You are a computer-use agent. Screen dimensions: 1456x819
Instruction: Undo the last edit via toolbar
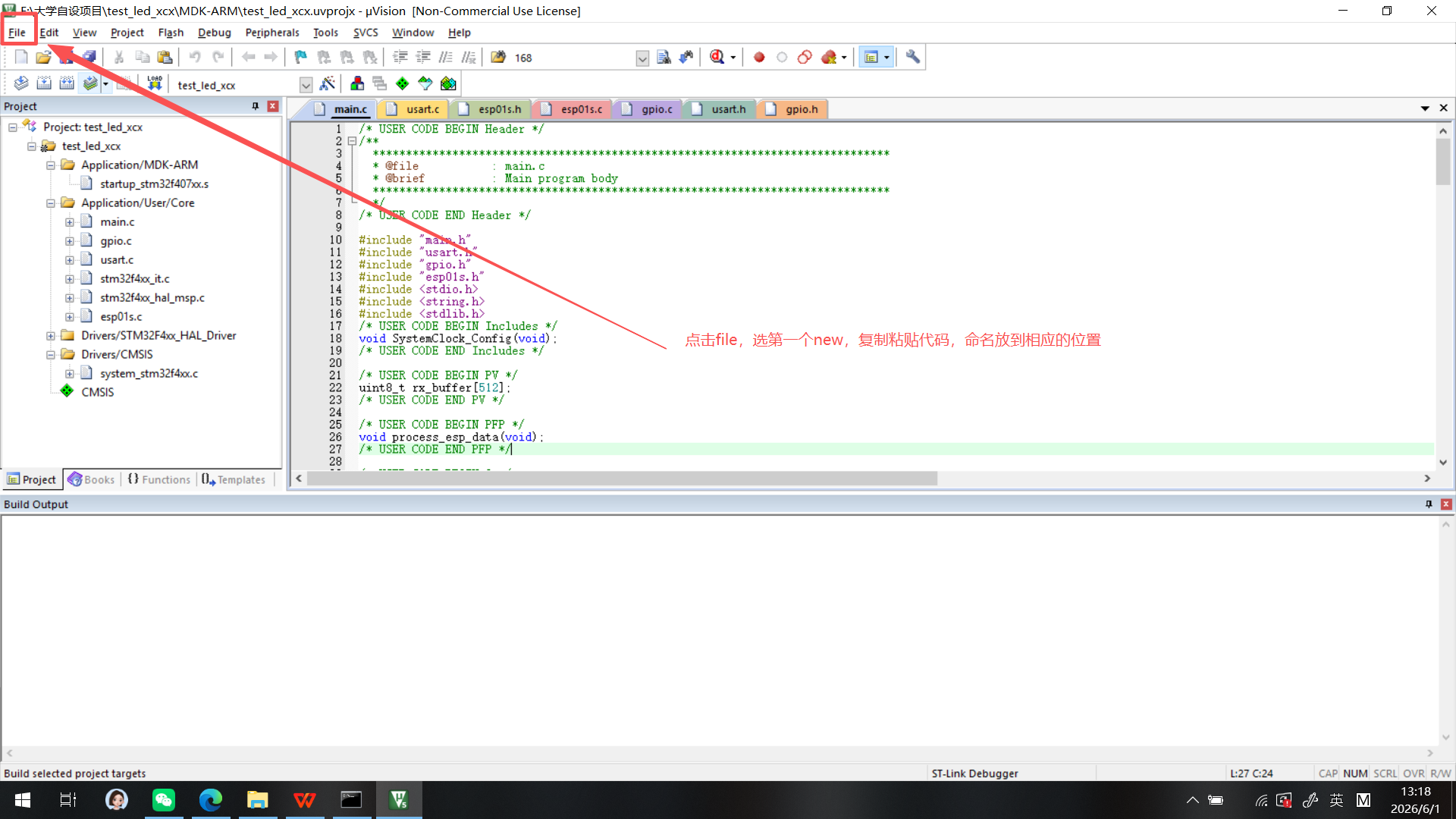pos(195,57)
